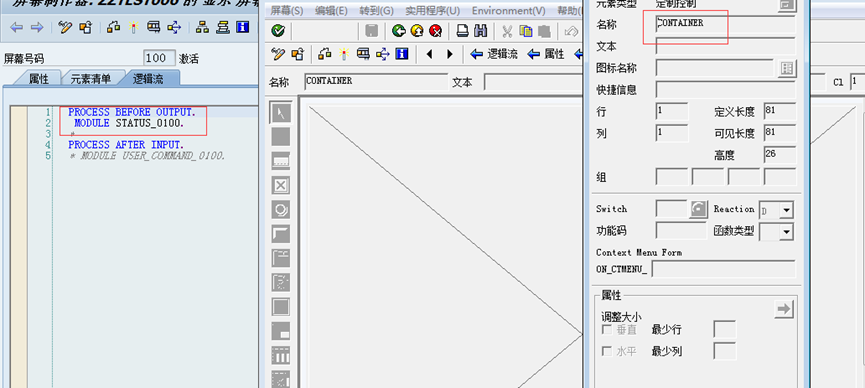865x388 pixels.
Task: Click search help button next to Switch field
Action: (698, 209)
